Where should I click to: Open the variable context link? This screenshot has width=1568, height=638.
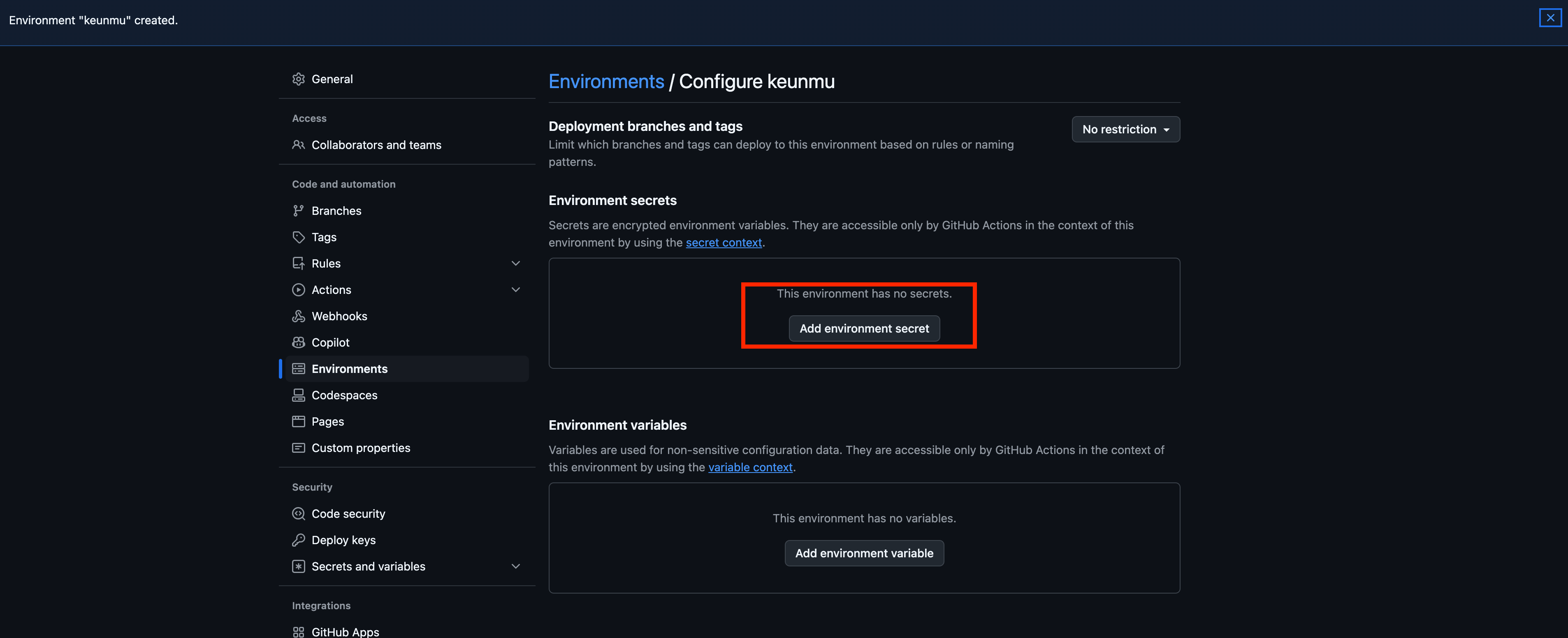[750, 467]
